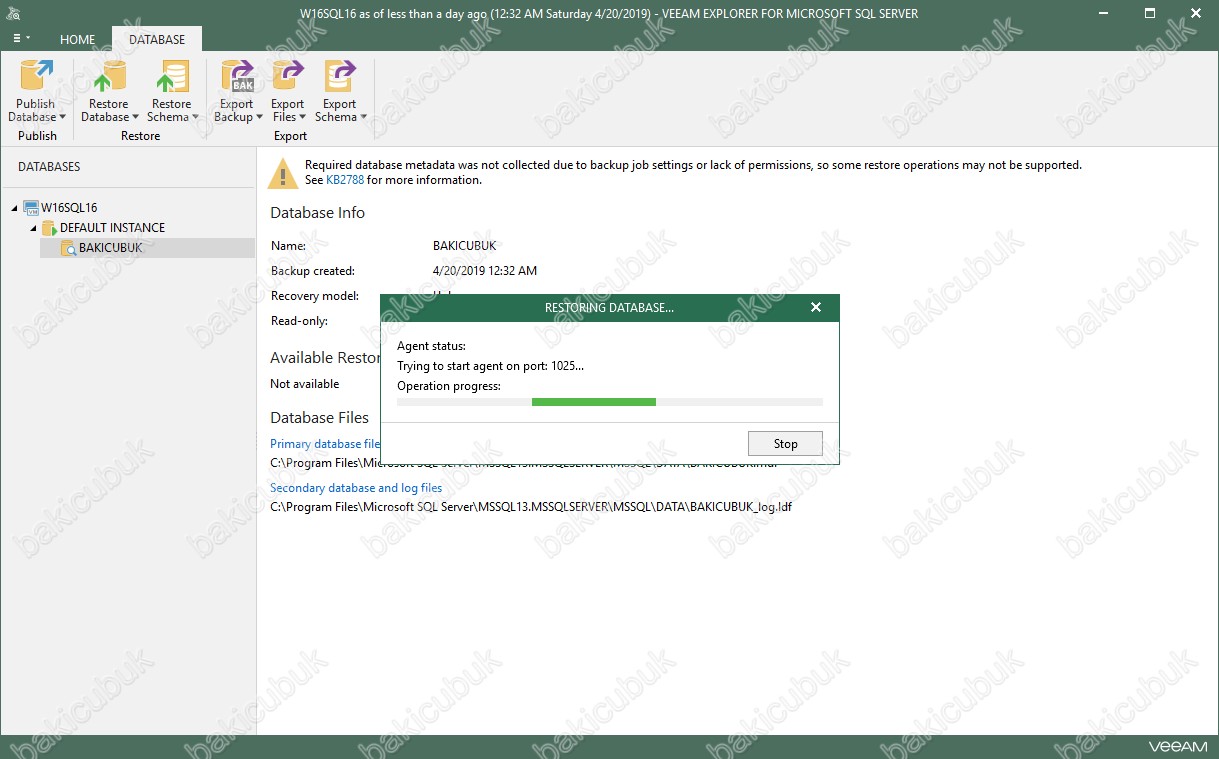This screenshot has width=1219, height=759.
Task: Select DEFAULT INSTANCE tree item
Action: click(112, 228)
